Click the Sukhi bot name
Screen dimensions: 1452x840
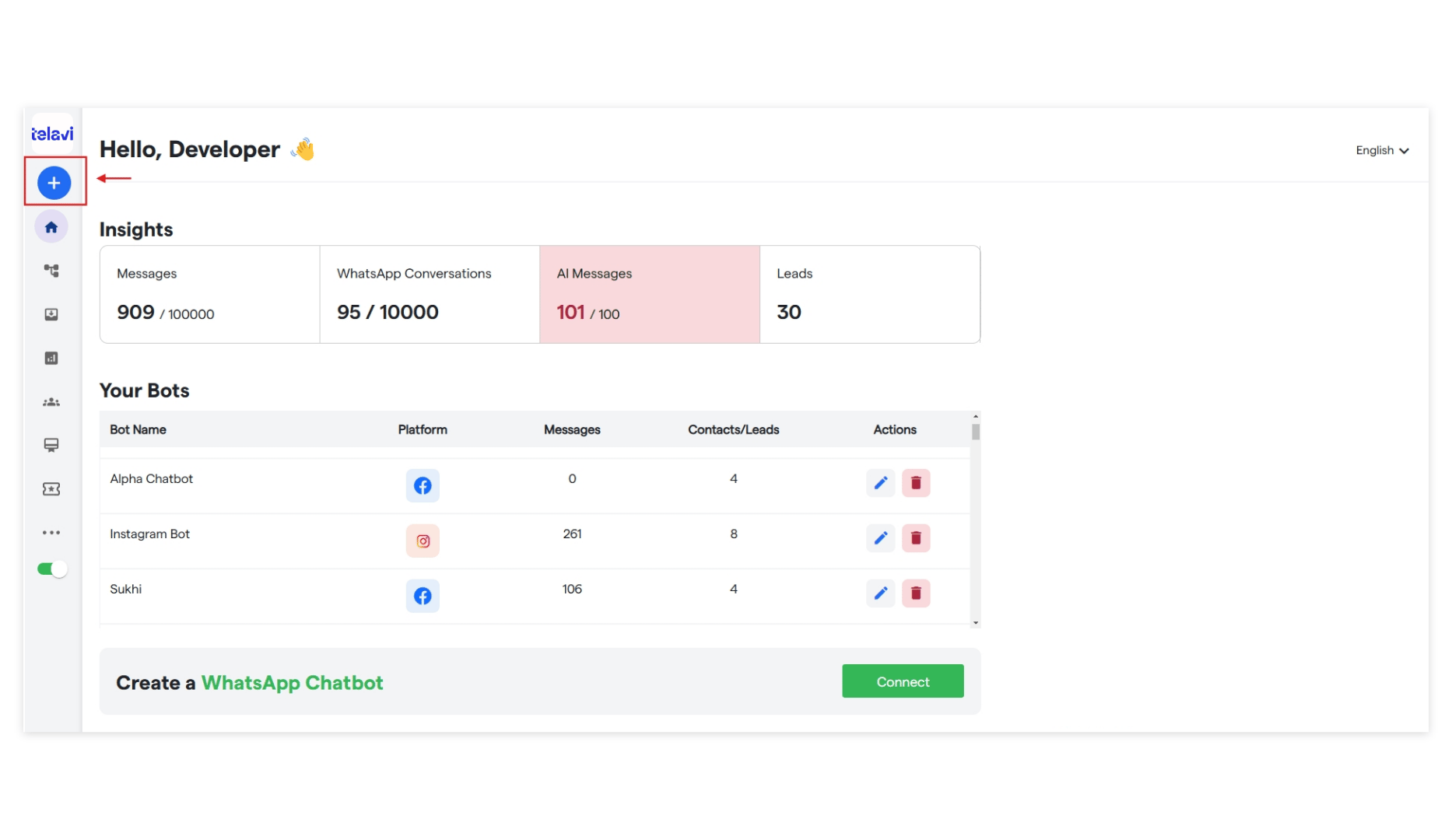click(125, 589)
